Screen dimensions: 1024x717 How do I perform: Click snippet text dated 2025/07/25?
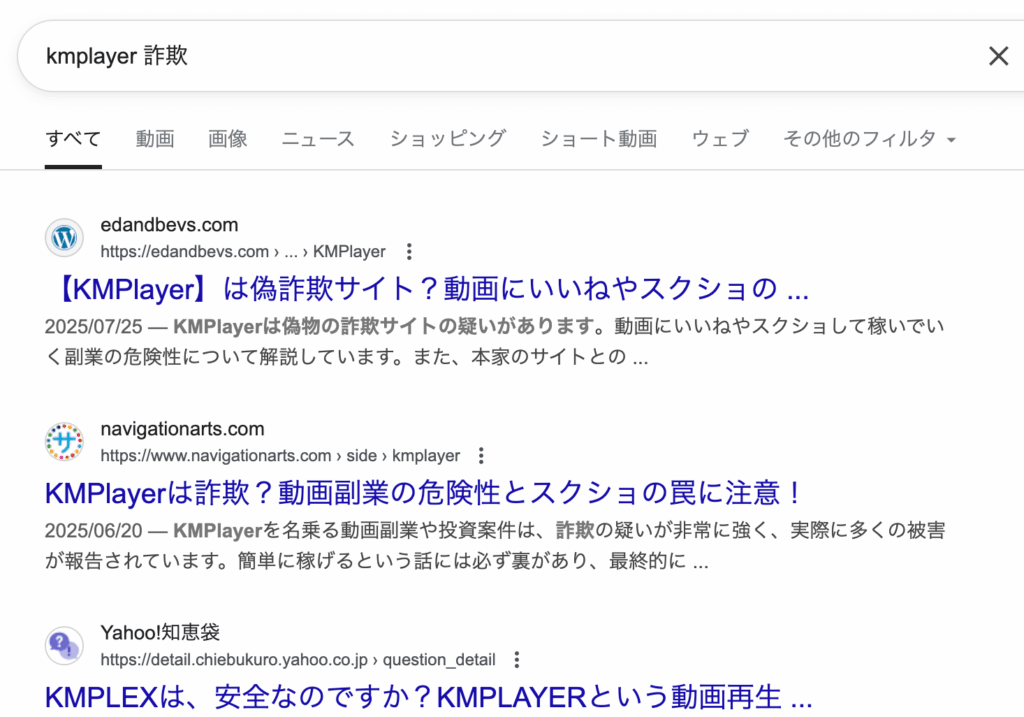click(x=494, y=341)
